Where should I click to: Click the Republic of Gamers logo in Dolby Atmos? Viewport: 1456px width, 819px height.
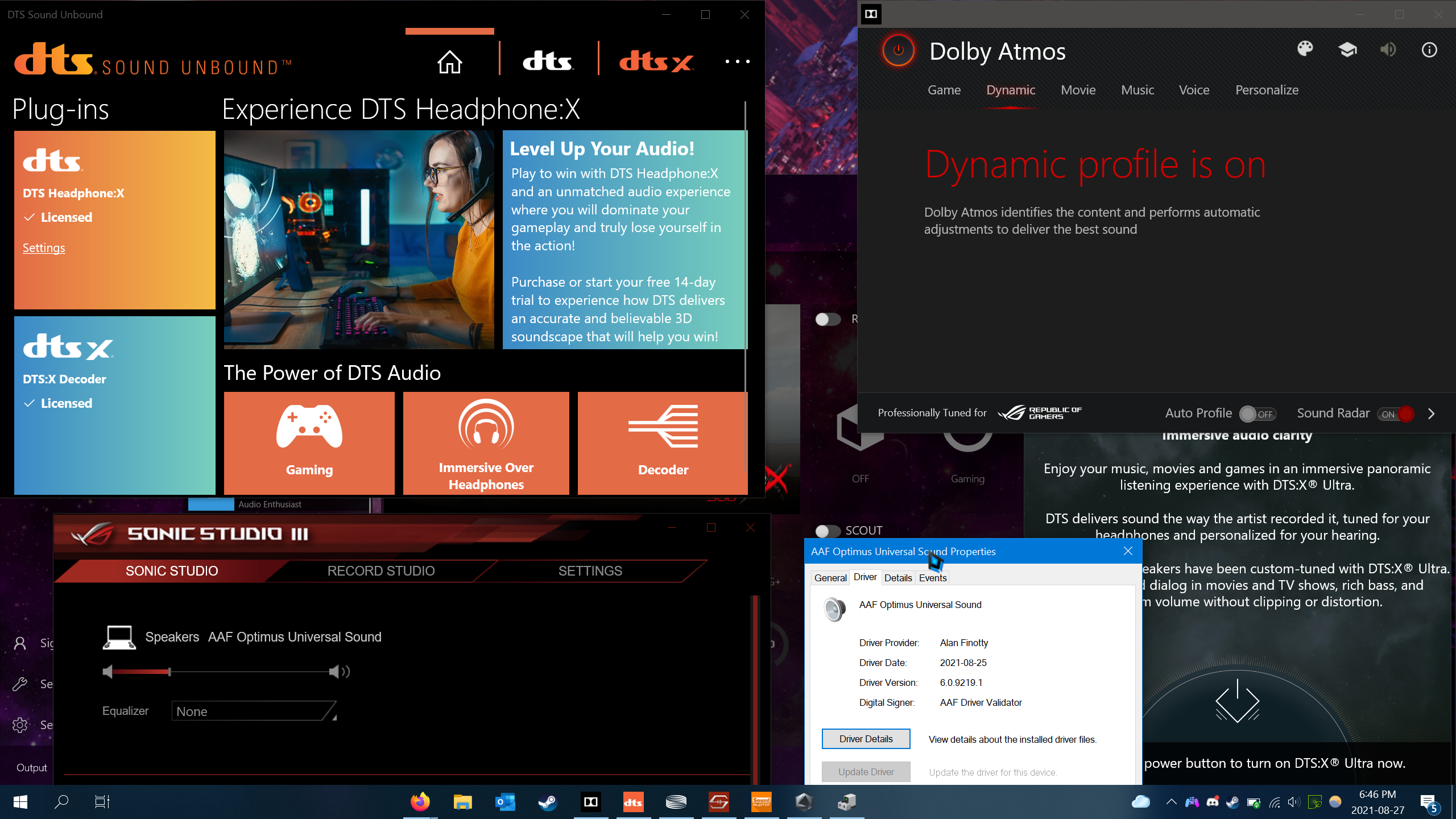click(1040, 413)
